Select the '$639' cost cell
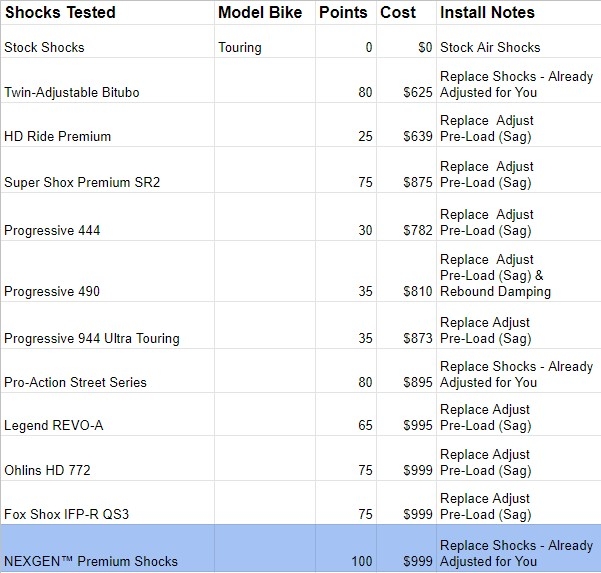 click(x=406, y=125)
